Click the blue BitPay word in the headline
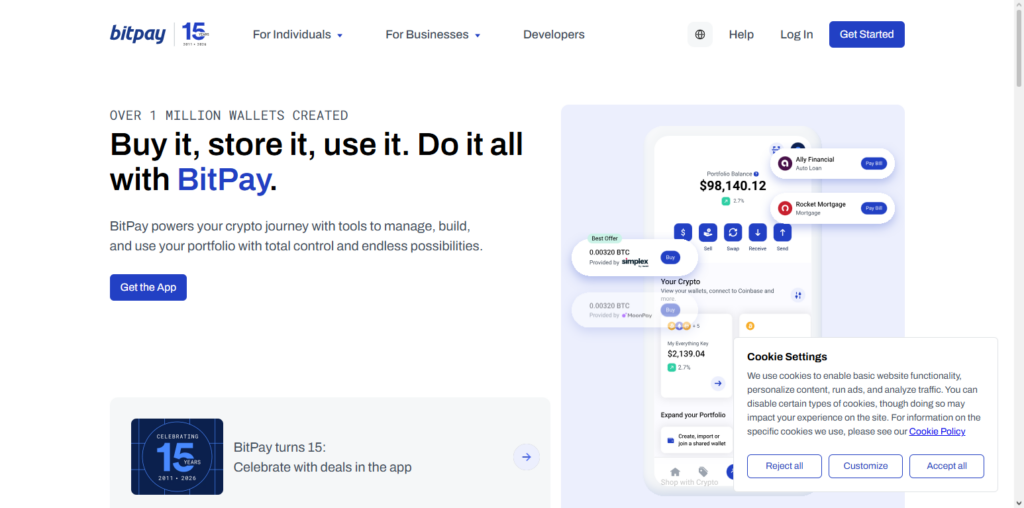The height and width of the screenshot is (508, 1024). [x=223, y=180]
